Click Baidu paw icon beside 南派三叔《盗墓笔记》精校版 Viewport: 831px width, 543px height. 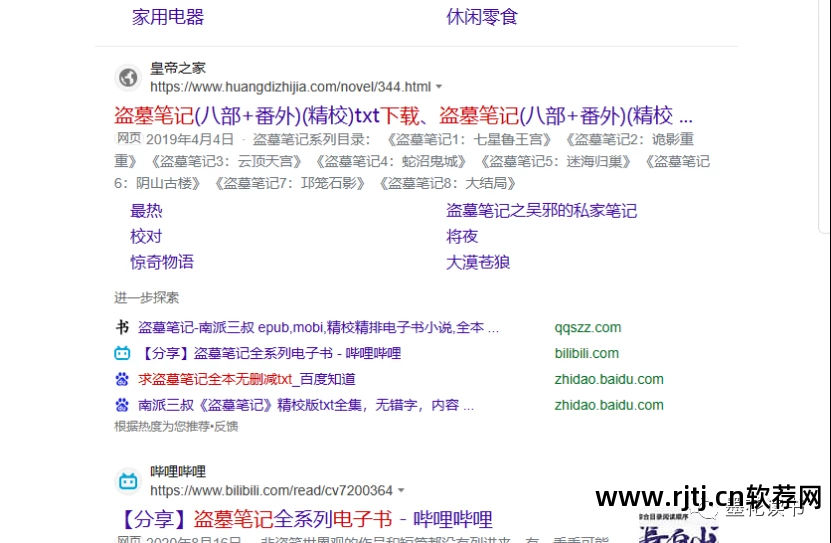point(122,405)
